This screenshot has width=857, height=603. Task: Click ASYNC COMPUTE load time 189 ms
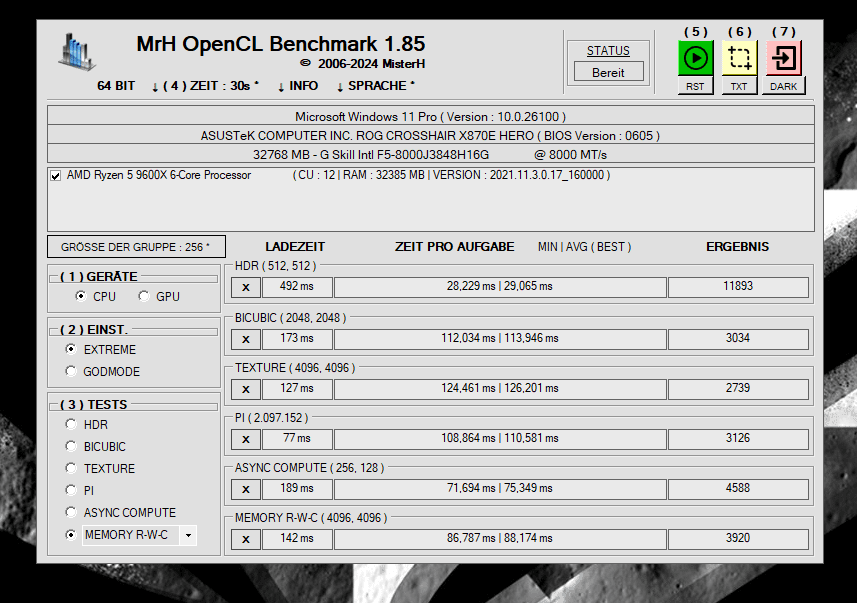297,489
